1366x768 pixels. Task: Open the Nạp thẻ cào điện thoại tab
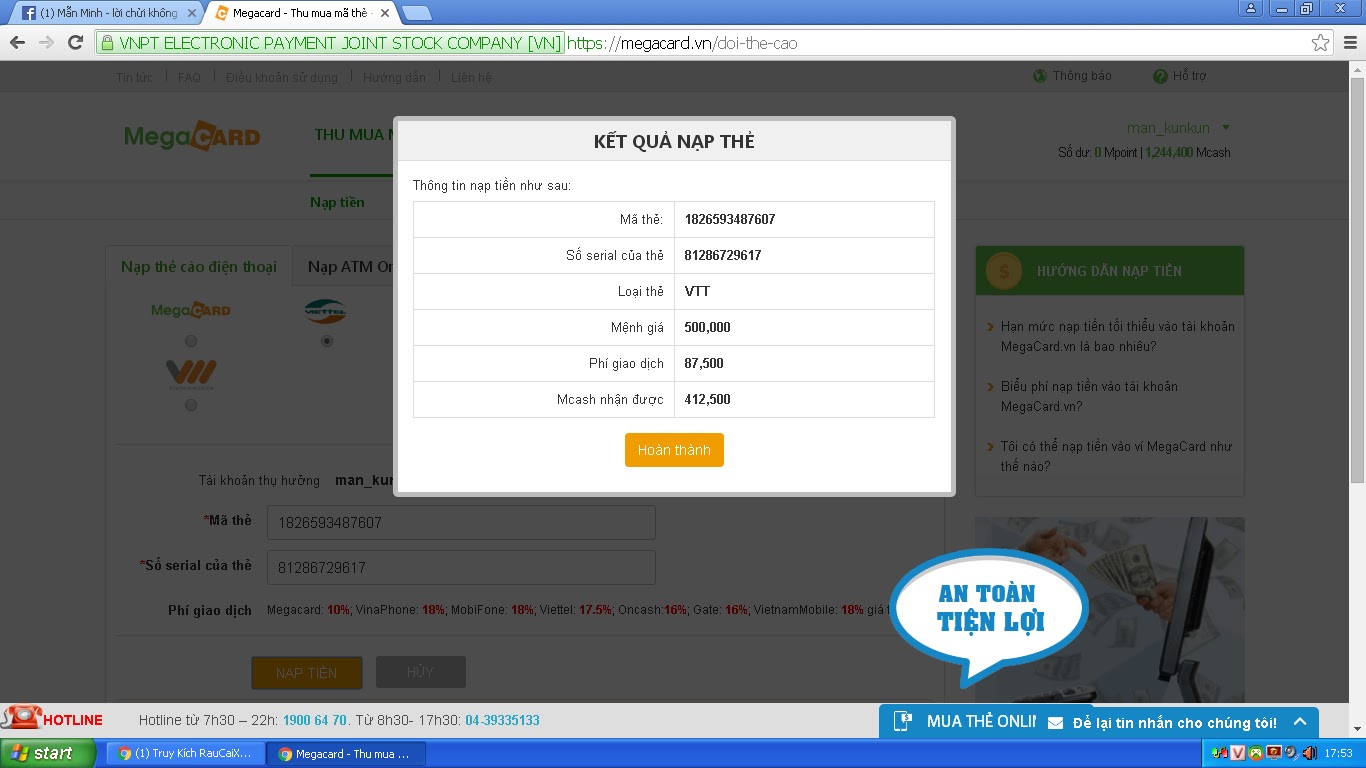click(199, 267)
